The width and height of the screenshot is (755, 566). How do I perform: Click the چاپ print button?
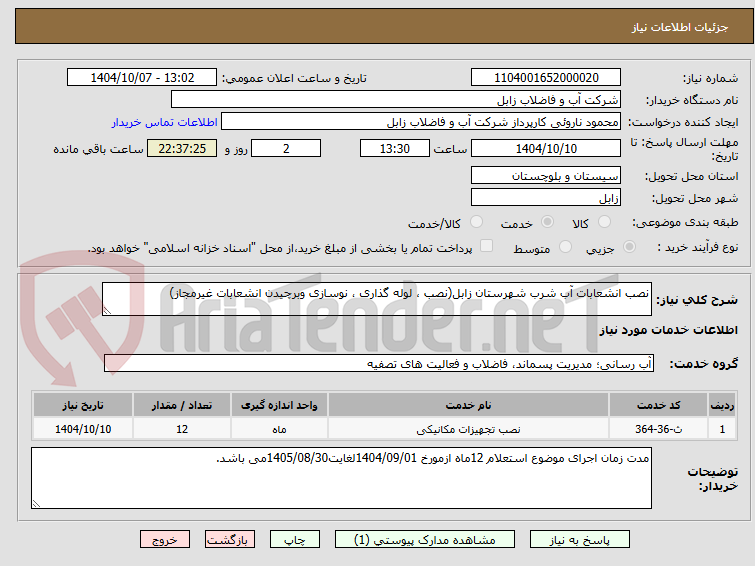(x=295, y=540)
